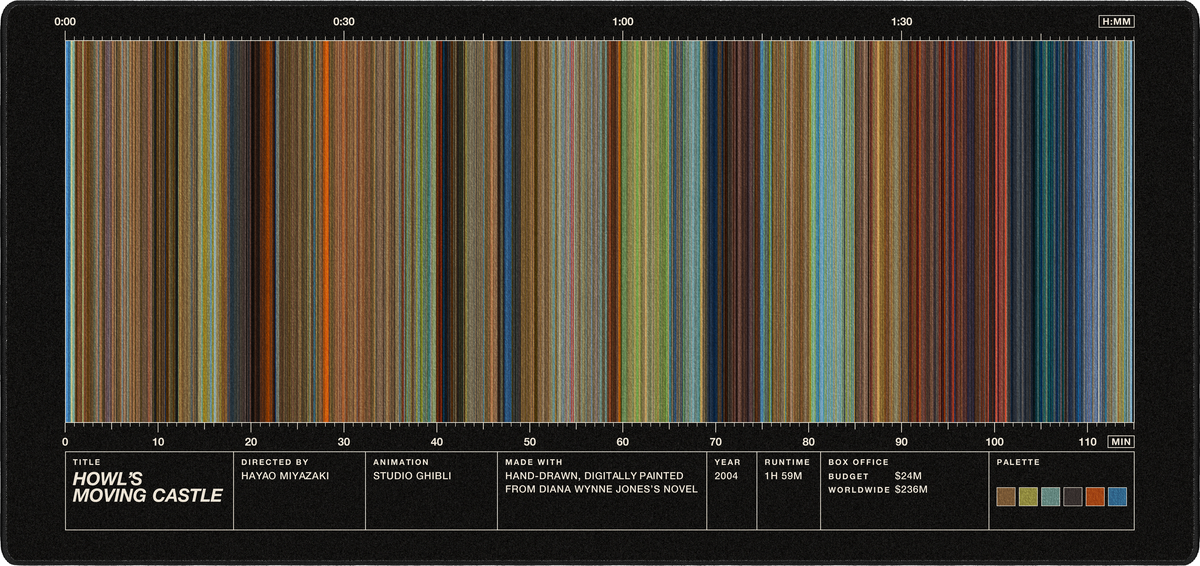Select minute label 70 on the bottom axis
Screen dimensions: 1200x566
tap(716, 441)
